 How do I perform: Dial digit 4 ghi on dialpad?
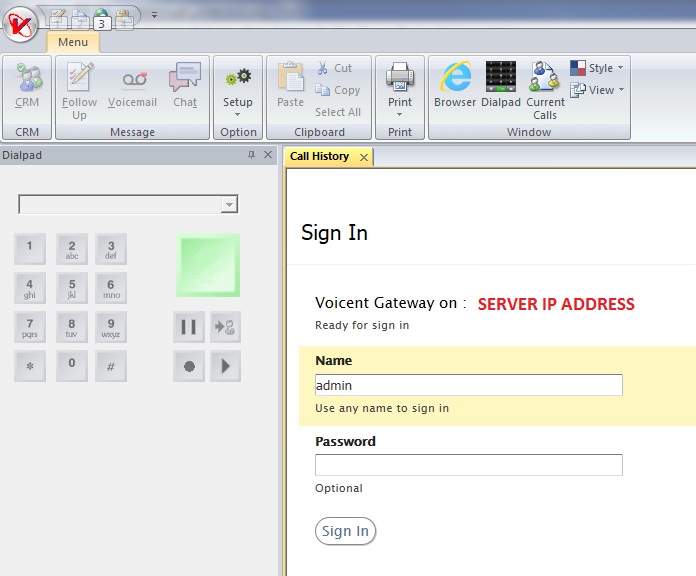tap(30, 288)
